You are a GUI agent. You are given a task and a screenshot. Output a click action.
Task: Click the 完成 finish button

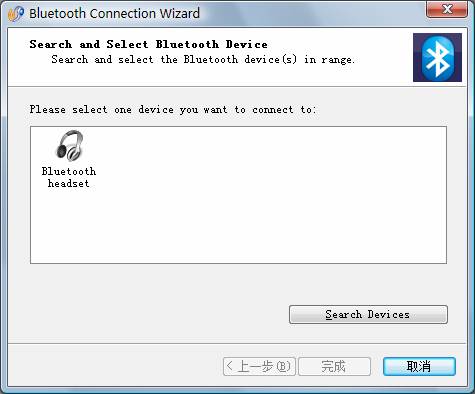pyautogui.click(x=334, y=366)
